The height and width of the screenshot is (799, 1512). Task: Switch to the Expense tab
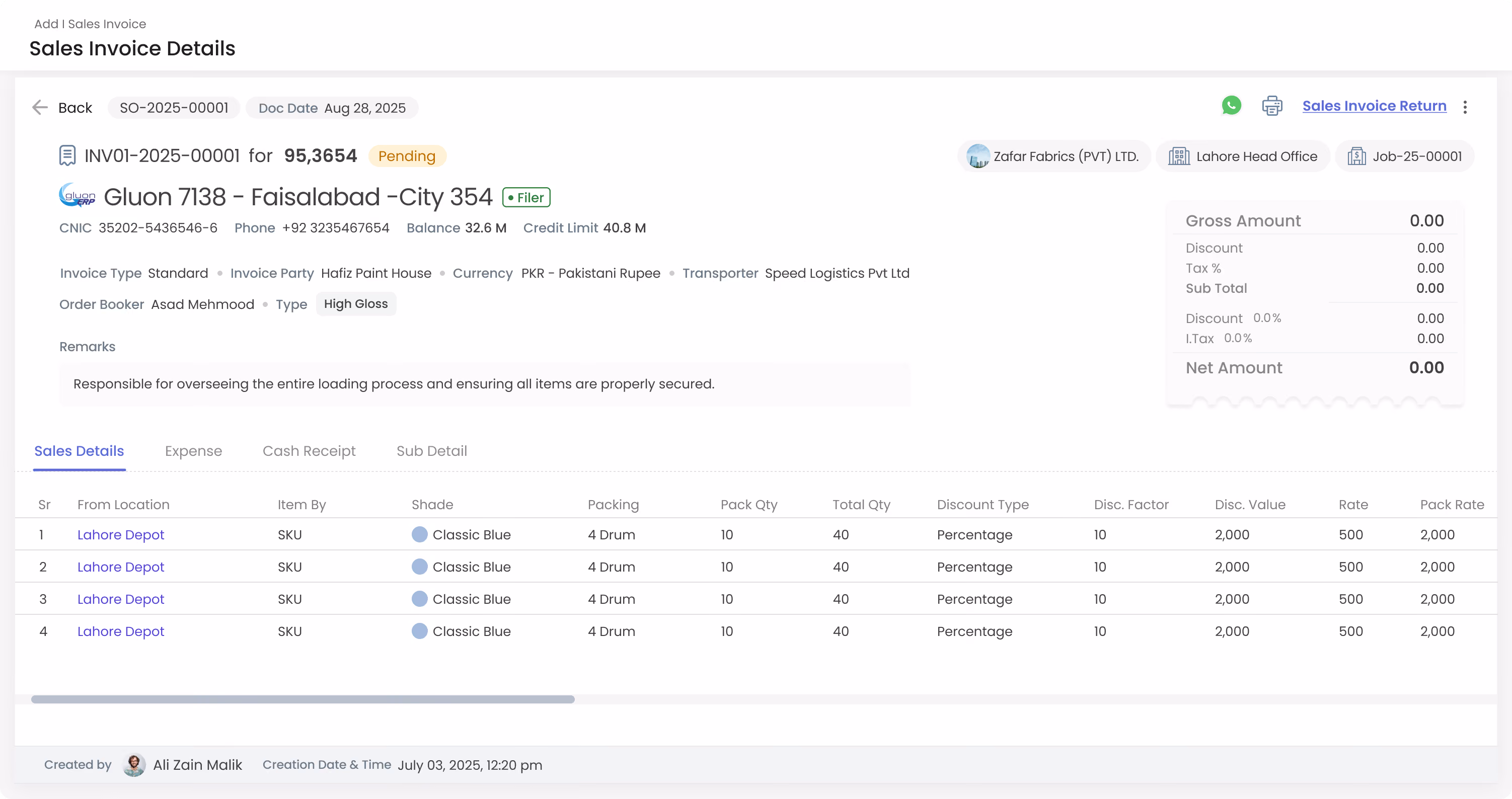click(193, 450)
